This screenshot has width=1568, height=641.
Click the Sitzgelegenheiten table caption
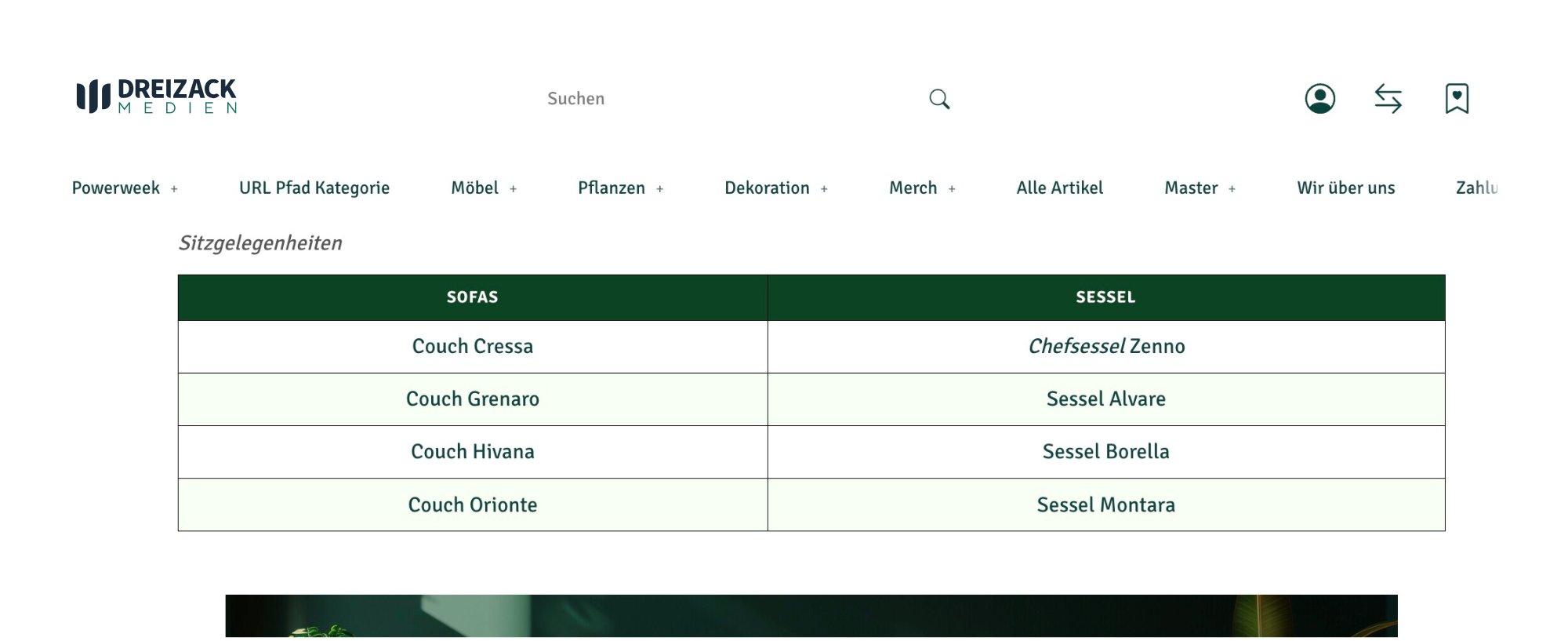point(260,243)
